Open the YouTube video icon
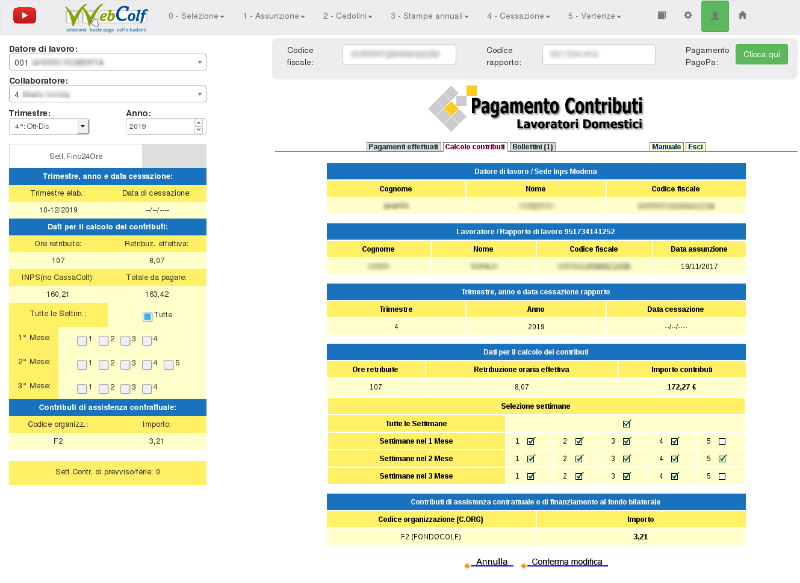Screen dimensions: 800x583 [x=22, y=15]
